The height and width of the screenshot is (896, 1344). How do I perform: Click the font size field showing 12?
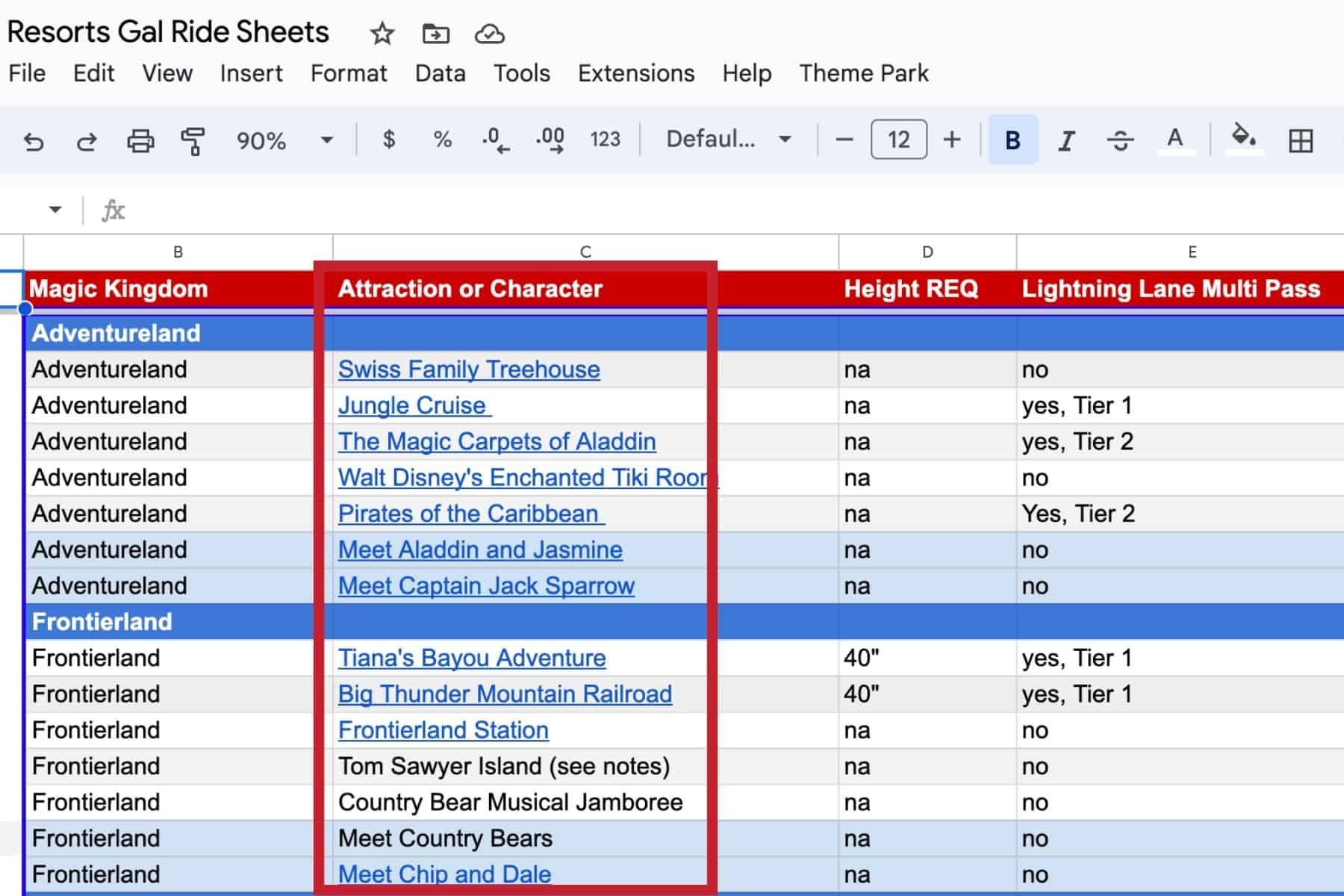[899, 140]
